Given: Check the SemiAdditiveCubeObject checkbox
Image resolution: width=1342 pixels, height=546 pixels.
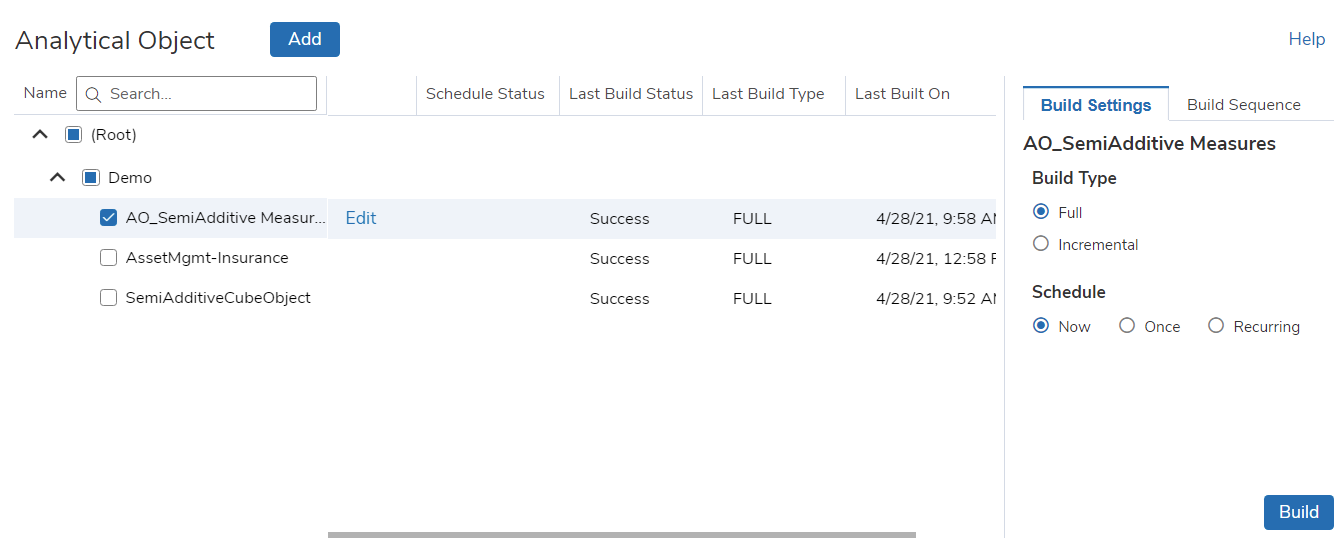Looking at the screenshot, I should pyautogui.click(x=109, y=298).
